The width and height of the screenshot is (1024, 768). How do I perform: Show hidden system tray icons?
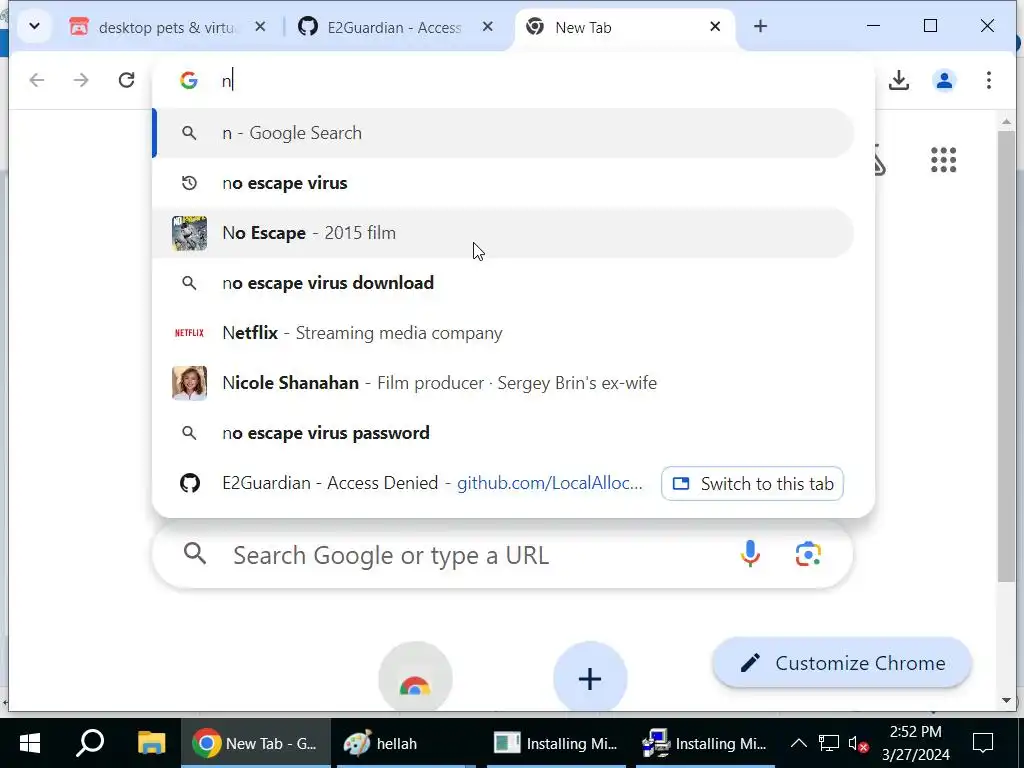tap(799, 743)
